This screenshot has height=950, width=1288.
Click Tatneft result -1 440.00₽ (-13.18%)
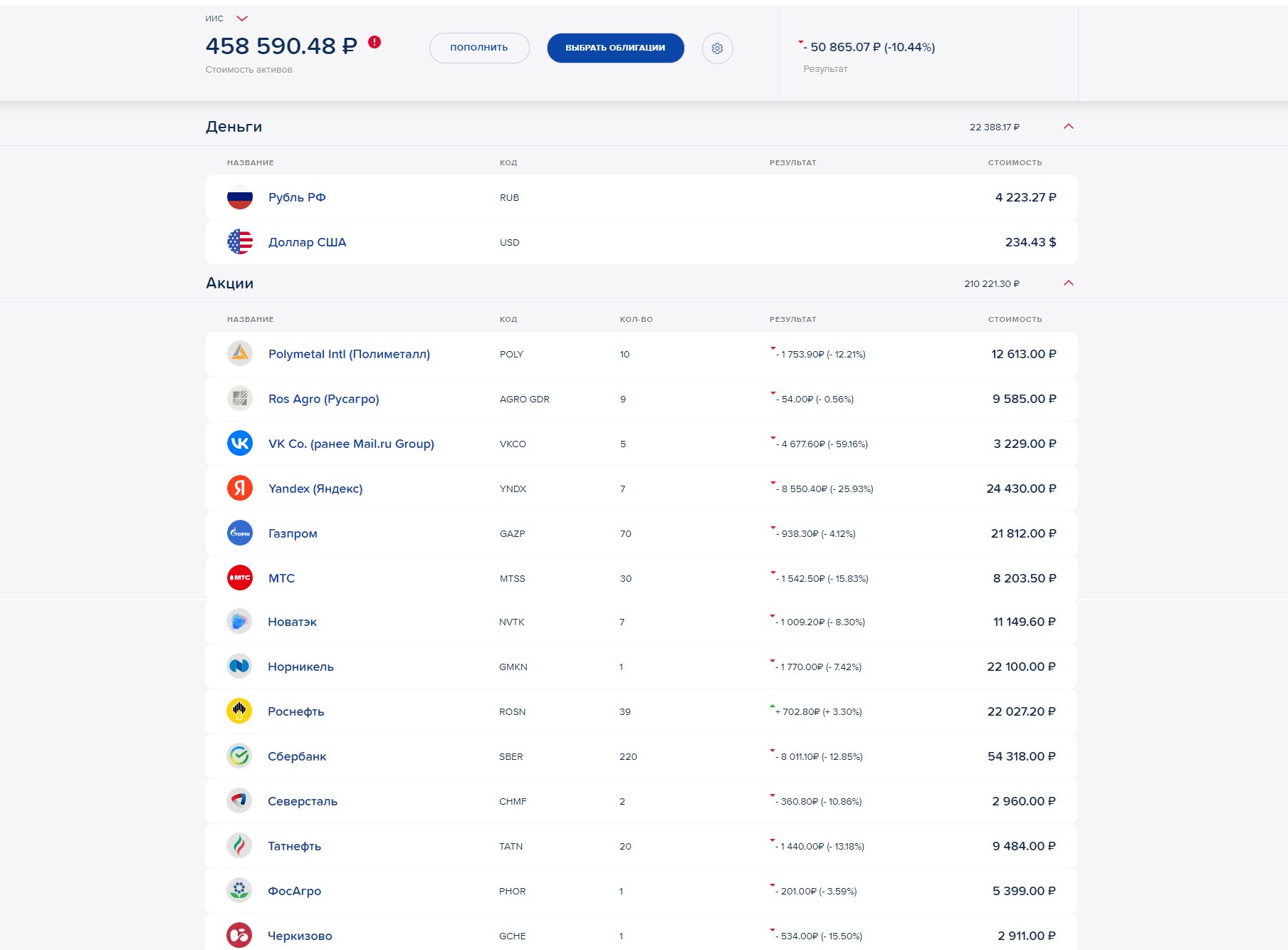click(820, 846)
